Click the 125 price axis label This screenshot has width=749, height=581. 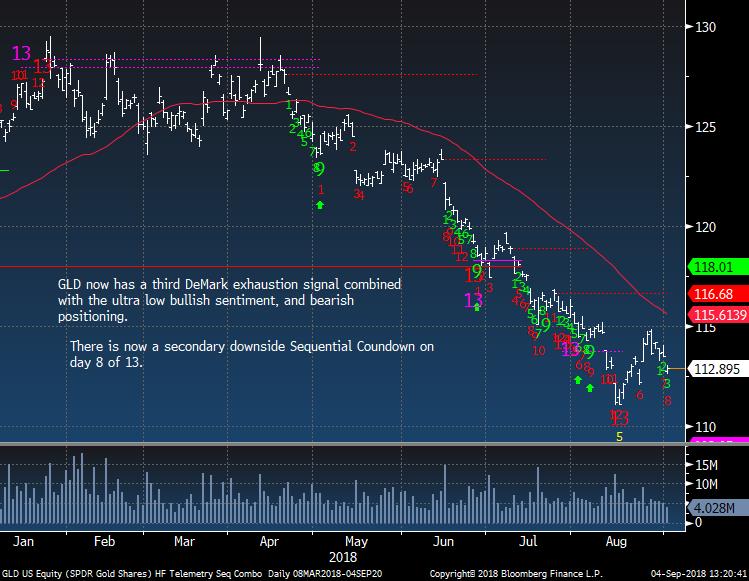(x=705, y=127)
